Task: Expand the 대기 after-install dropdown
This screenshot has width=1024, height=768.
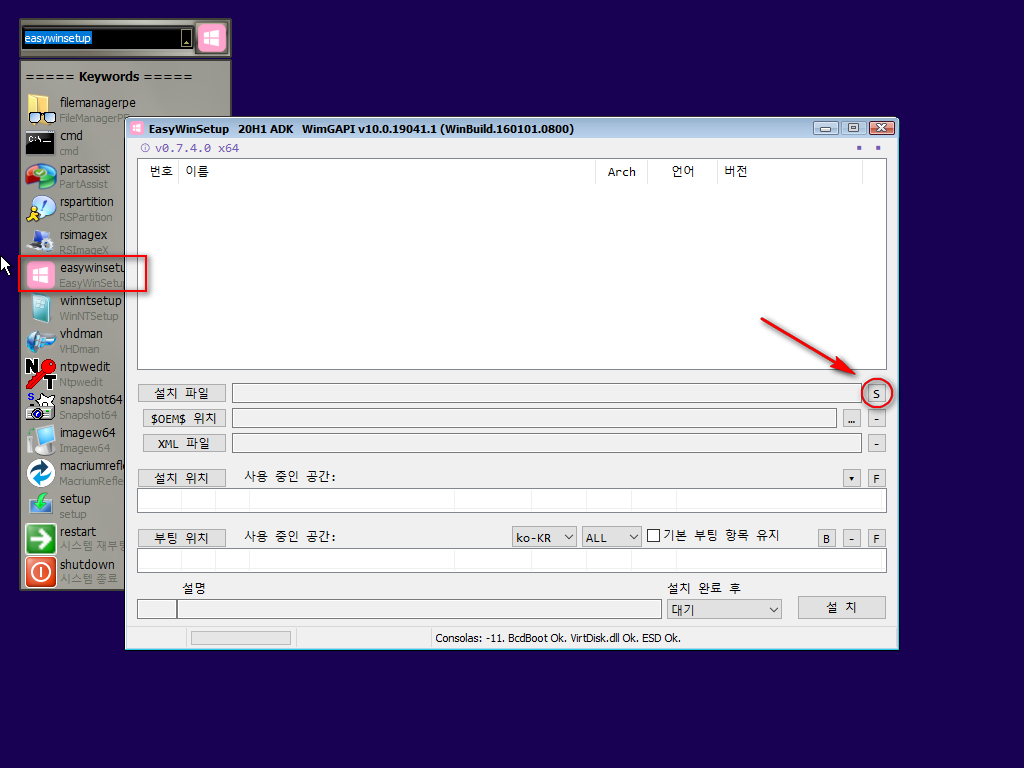Action: (724, 609)
